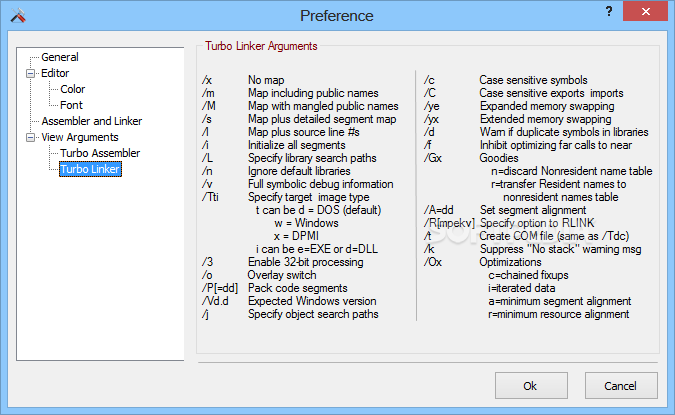Click the "Optimizations" argument description
675x415 pixels.
tap(511, 262)
